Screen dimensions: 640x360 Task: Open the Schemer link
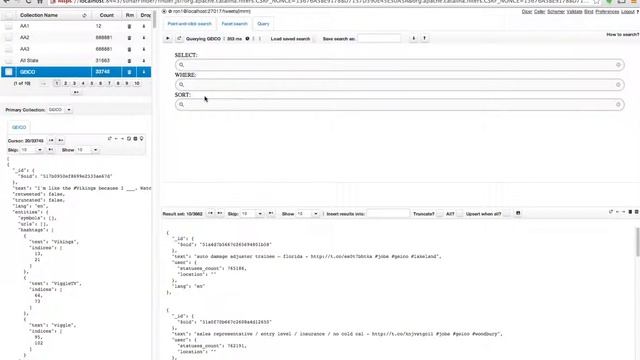(x=556, y=11)
